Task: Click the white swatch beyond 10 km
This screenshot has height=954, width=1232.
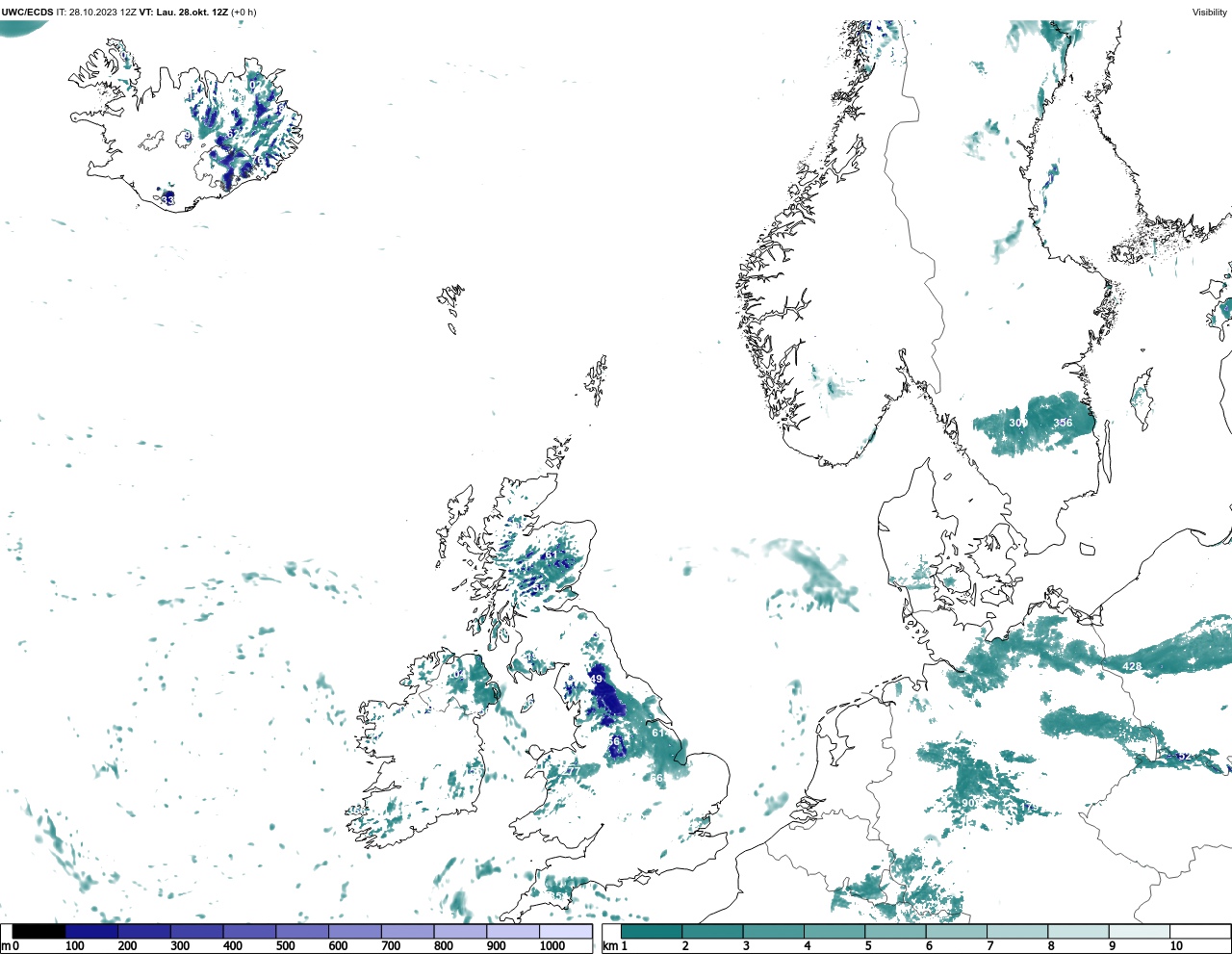Action: click(1200, 932)
